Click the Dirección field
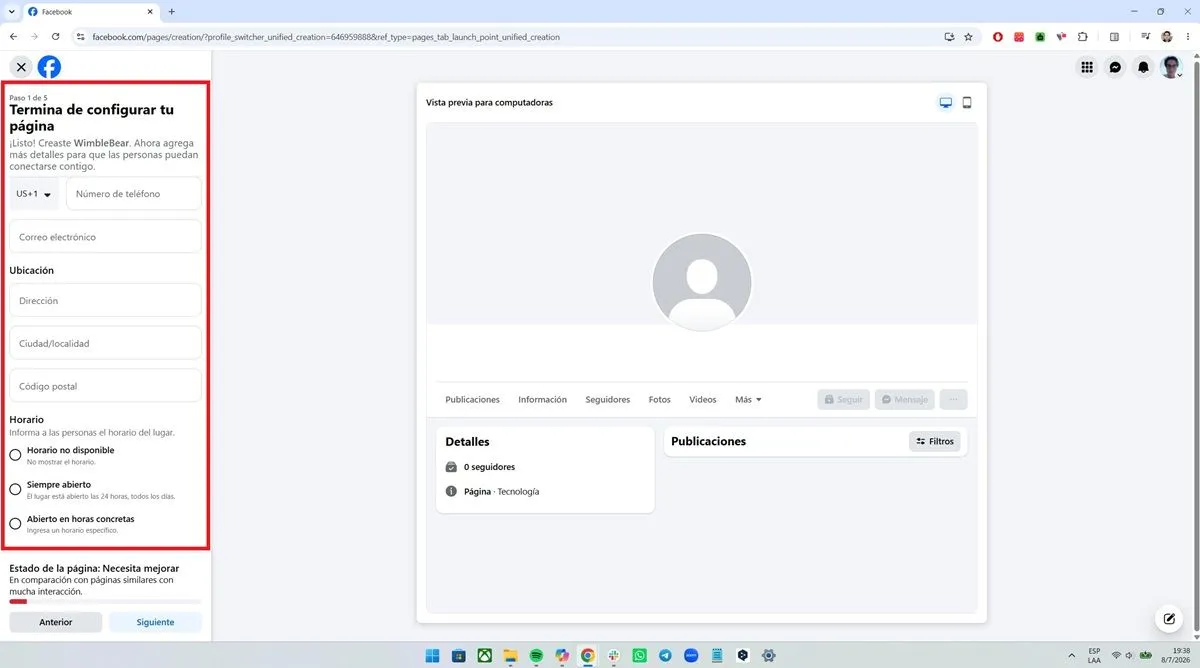1200x668 pixels. pos(105,300)
